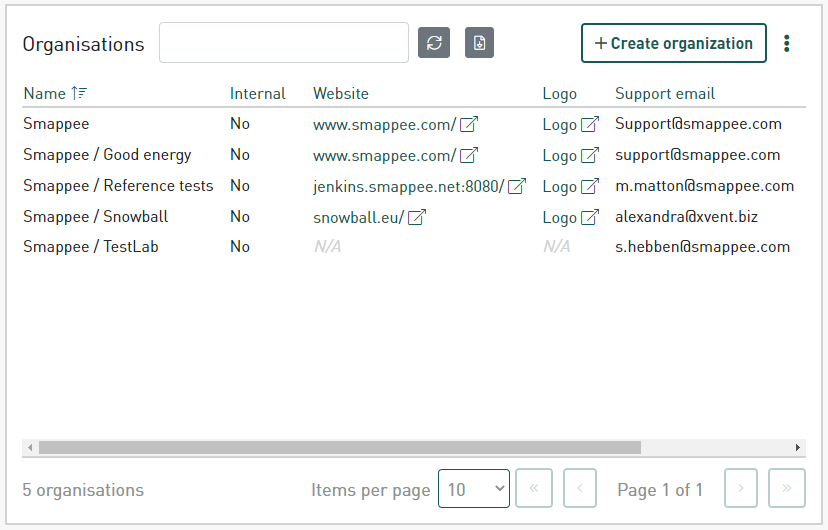Open the three-dot more options menu
This screenshot has width=828, height=530.
pos(786,43)
